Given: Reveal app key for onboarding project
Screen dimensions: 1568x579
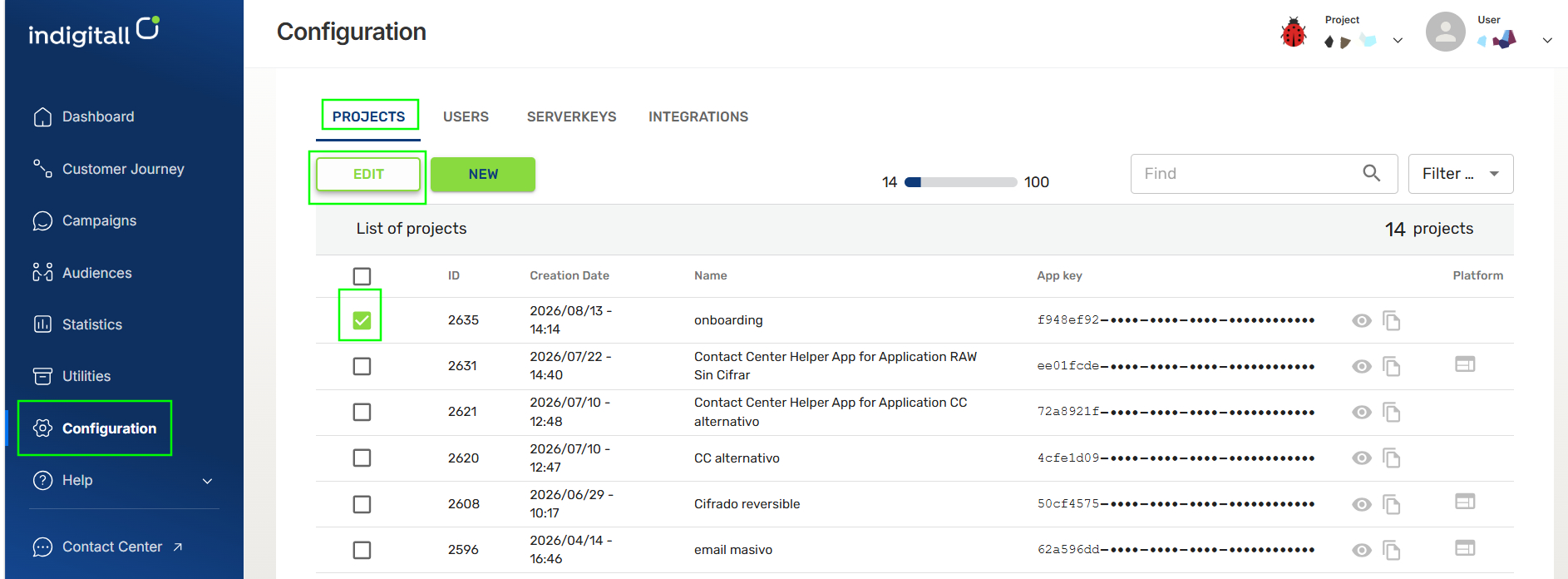Looking at the screenshot, I should click(1362, 320).
